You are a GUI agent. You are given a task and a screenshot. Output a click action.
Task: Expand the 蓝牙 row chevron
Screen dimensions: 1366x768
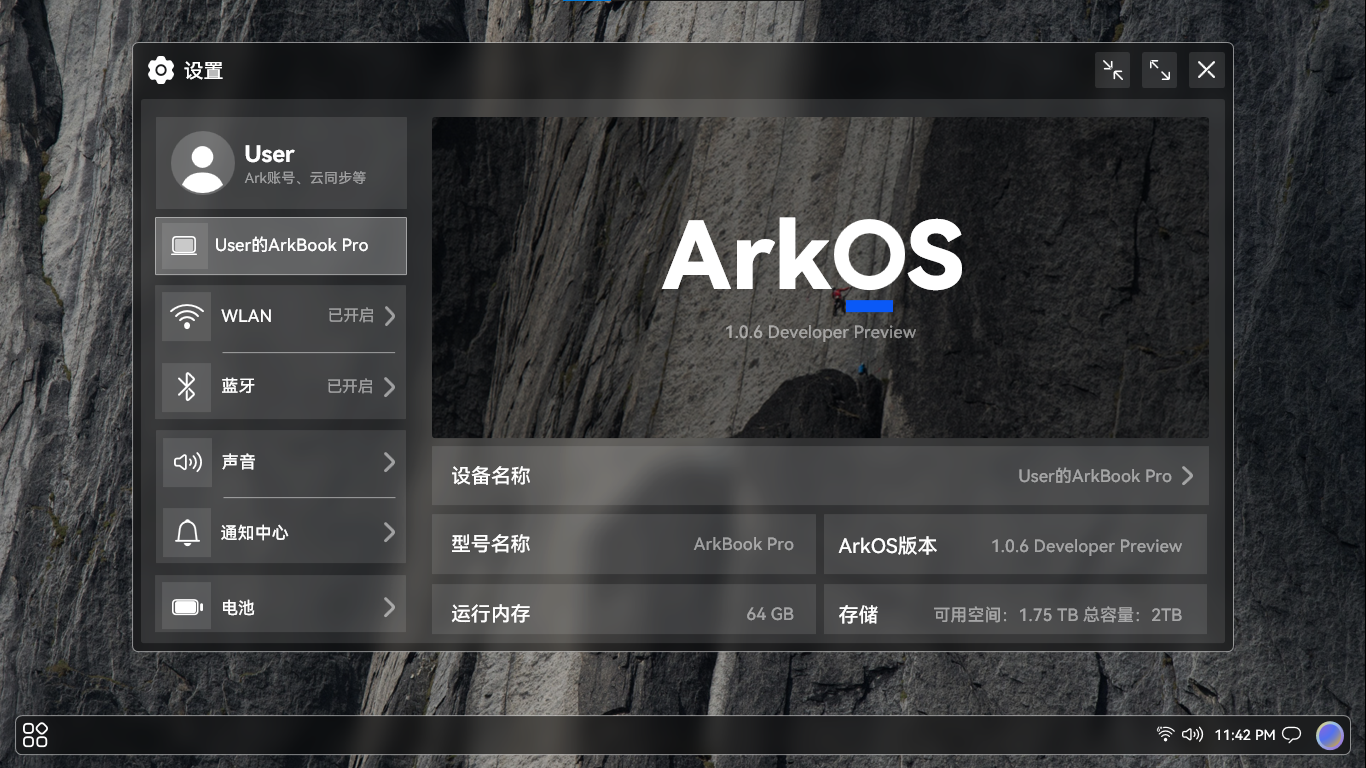point(390,387)
